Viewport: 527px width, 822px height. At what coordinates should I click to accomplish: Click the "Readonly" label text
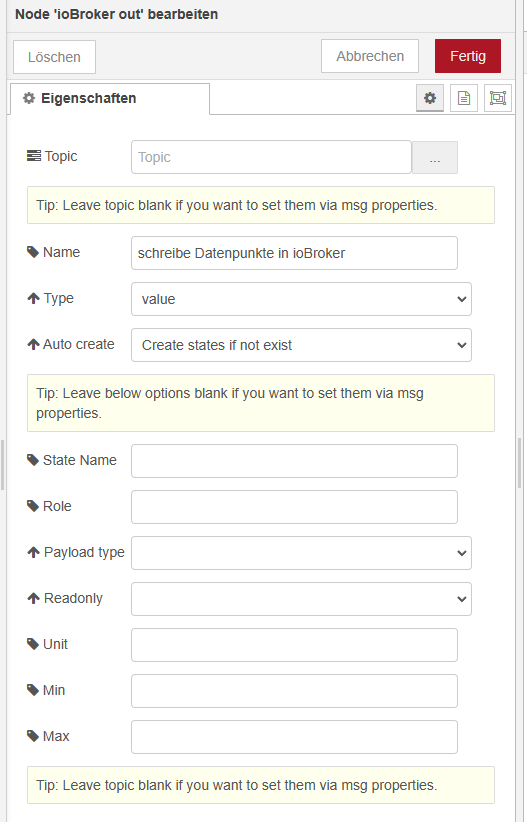73,598
